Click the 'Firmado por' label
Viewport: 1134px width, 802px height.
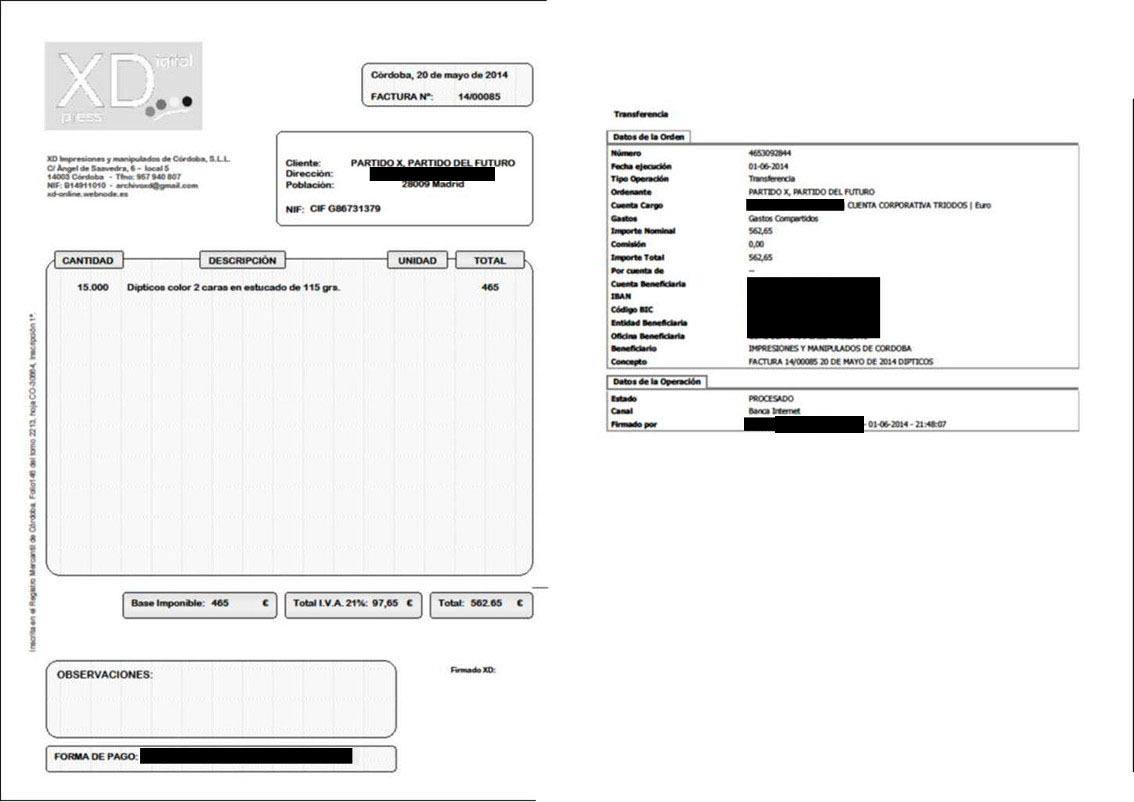point(634,425)
